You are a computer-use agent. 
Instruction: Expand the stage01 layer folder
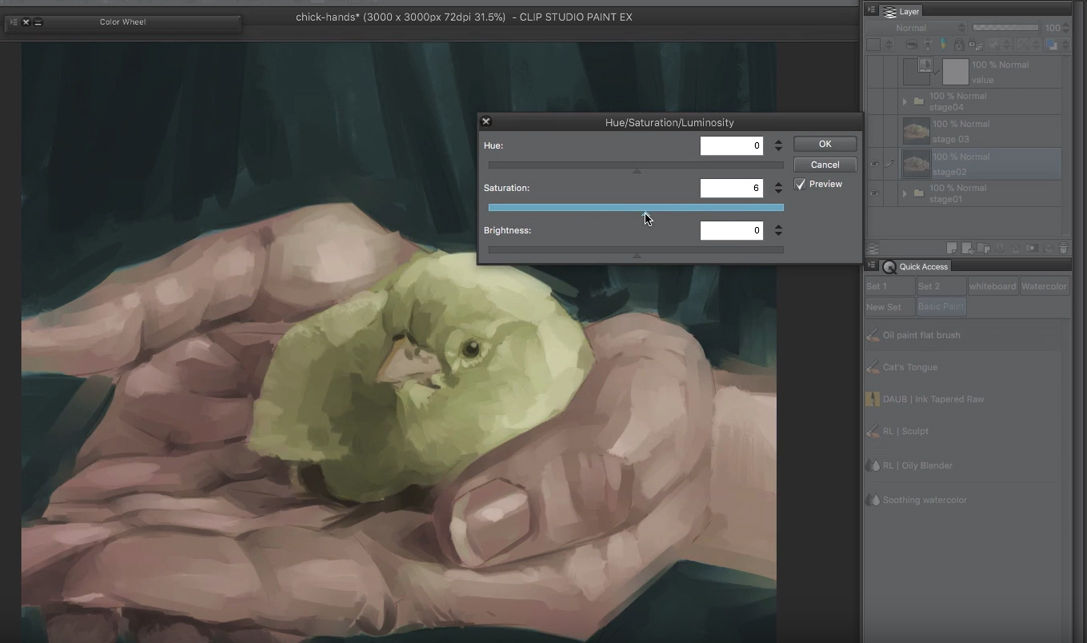click(x=904, y=194)
